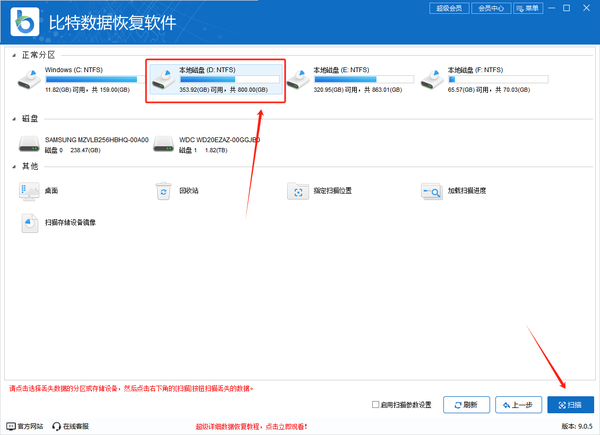The height and width of the screenshot is (435, 600).
Task: Open the 超级会员 menu item
Action: point(449,8)
